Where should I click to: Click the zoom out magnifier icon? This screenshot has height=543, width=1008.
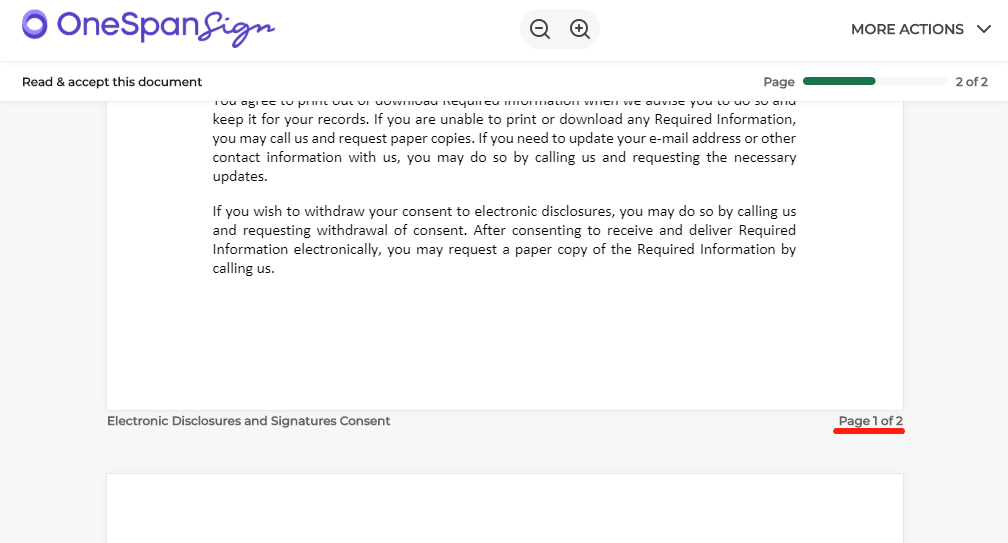tap(539, 29)
